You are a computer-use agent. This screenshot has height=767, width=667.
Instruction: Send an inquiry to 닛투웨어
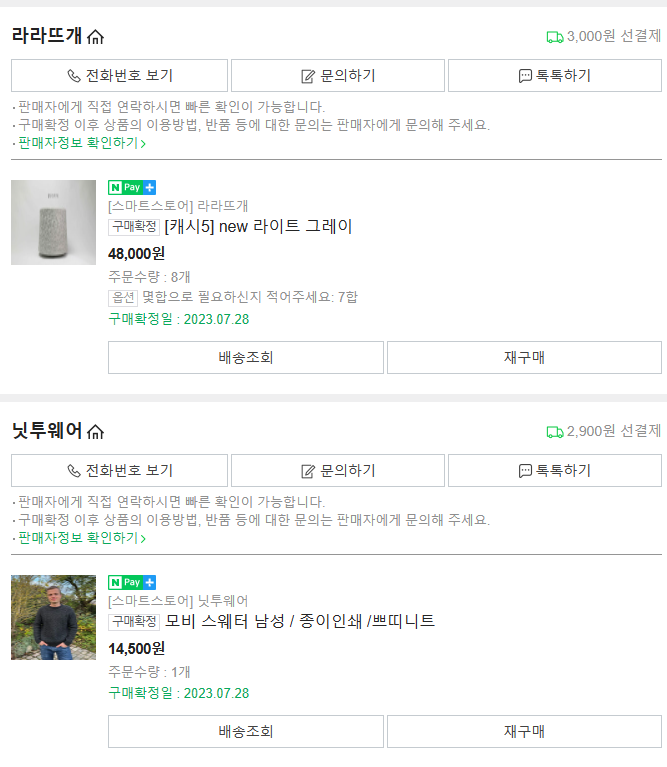point(338,471)
